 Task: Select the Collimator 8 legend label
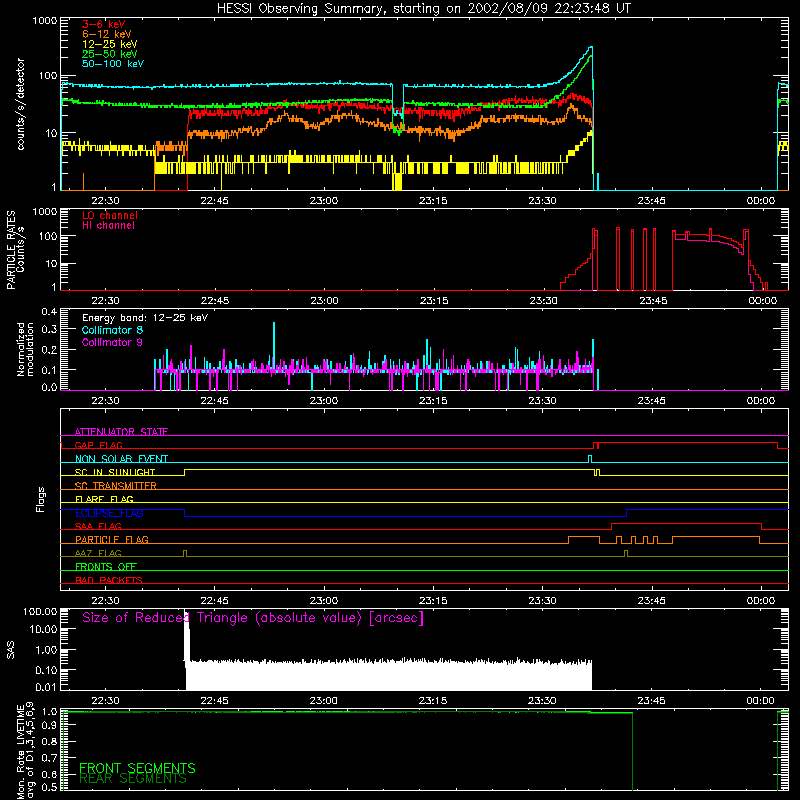112,330
